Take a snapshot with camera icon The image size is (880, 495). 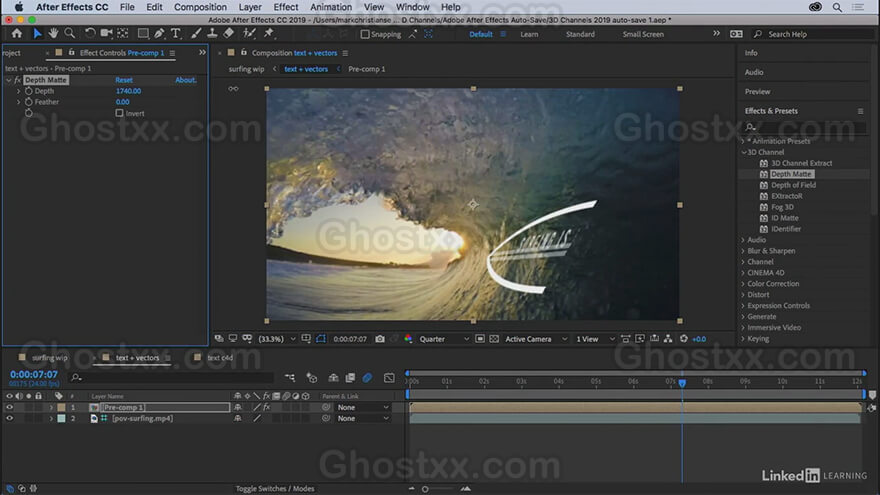[380, 339]
